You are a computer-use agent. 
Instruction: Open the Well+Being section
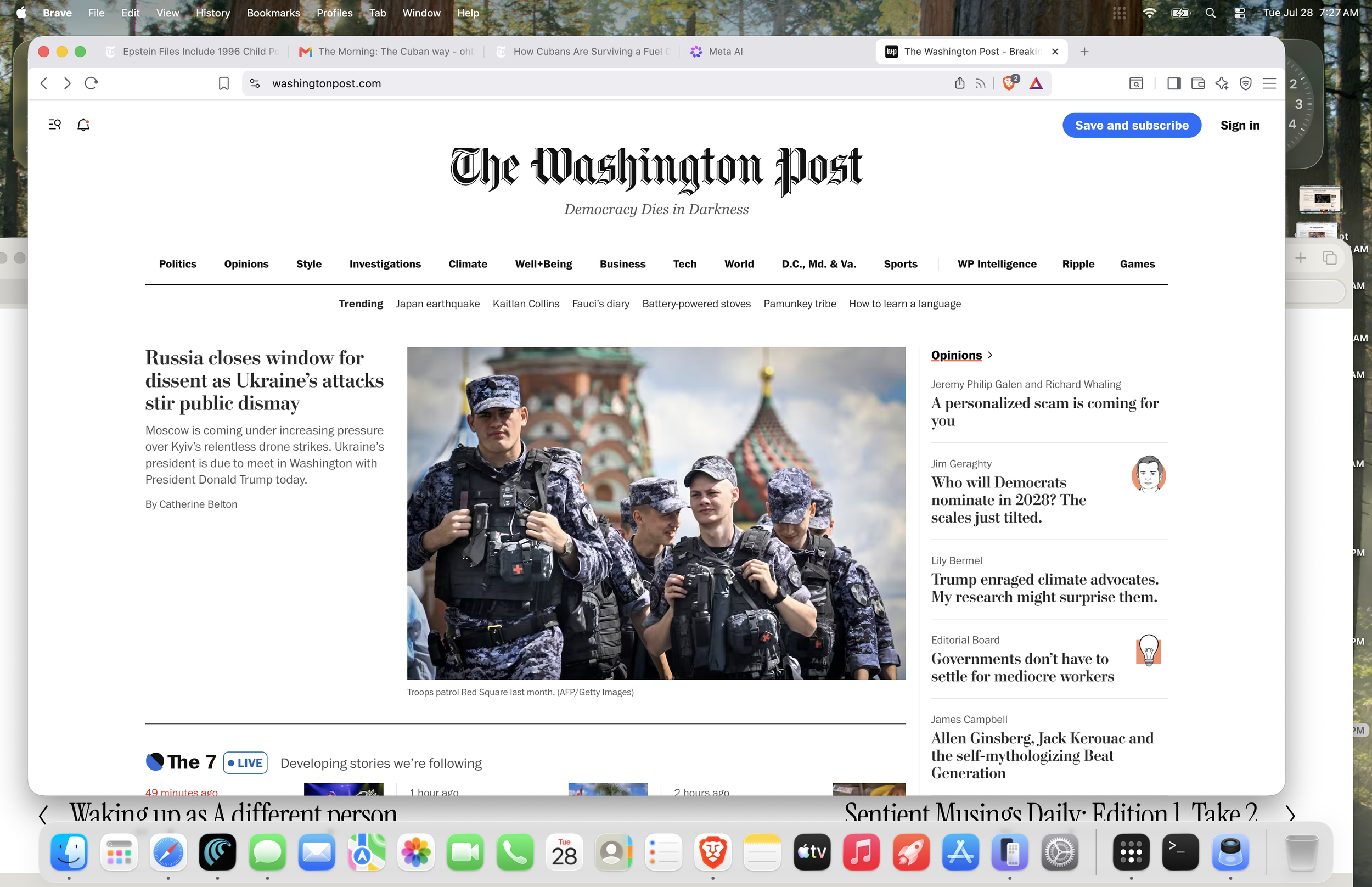tap(543, 264)
